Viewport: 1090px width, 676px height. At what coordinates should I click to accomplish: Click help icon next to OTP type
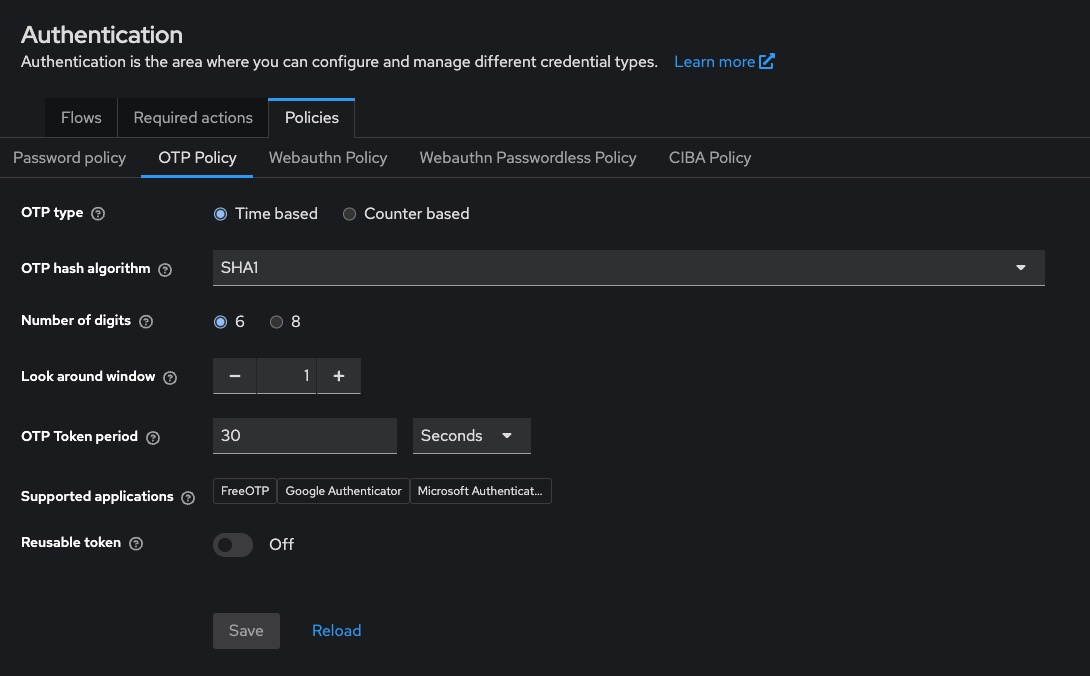click(x=98, y=214)
